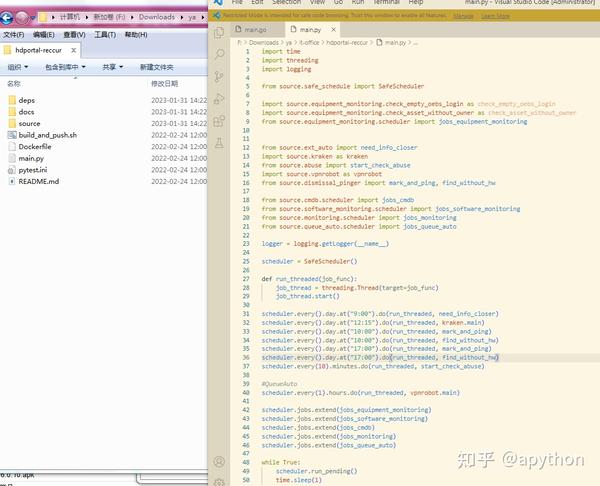Click the VS Code logo icon in title bar
This screenshot has width=600, height=486.
(x=218, y=2)
